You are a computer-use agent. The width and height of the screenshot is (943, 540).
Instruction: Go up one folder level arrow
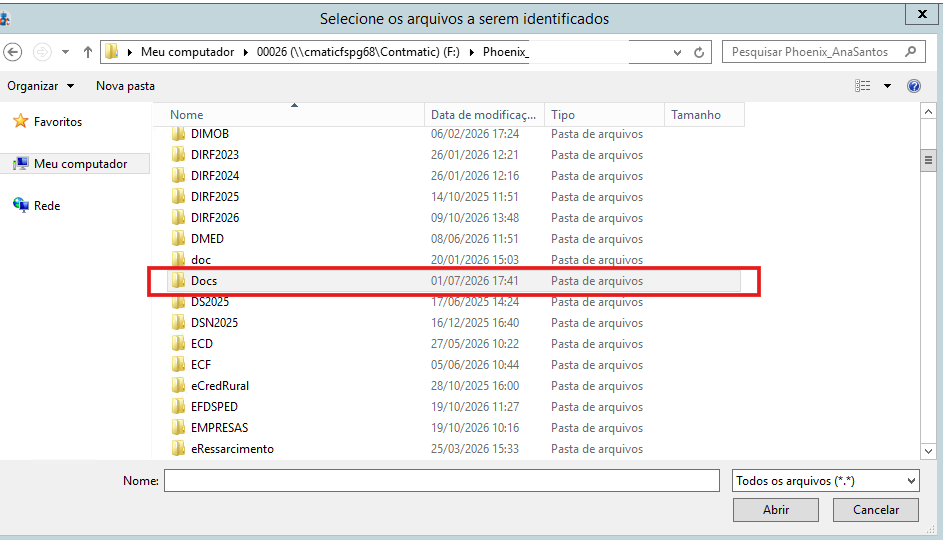tap(88, 52)
